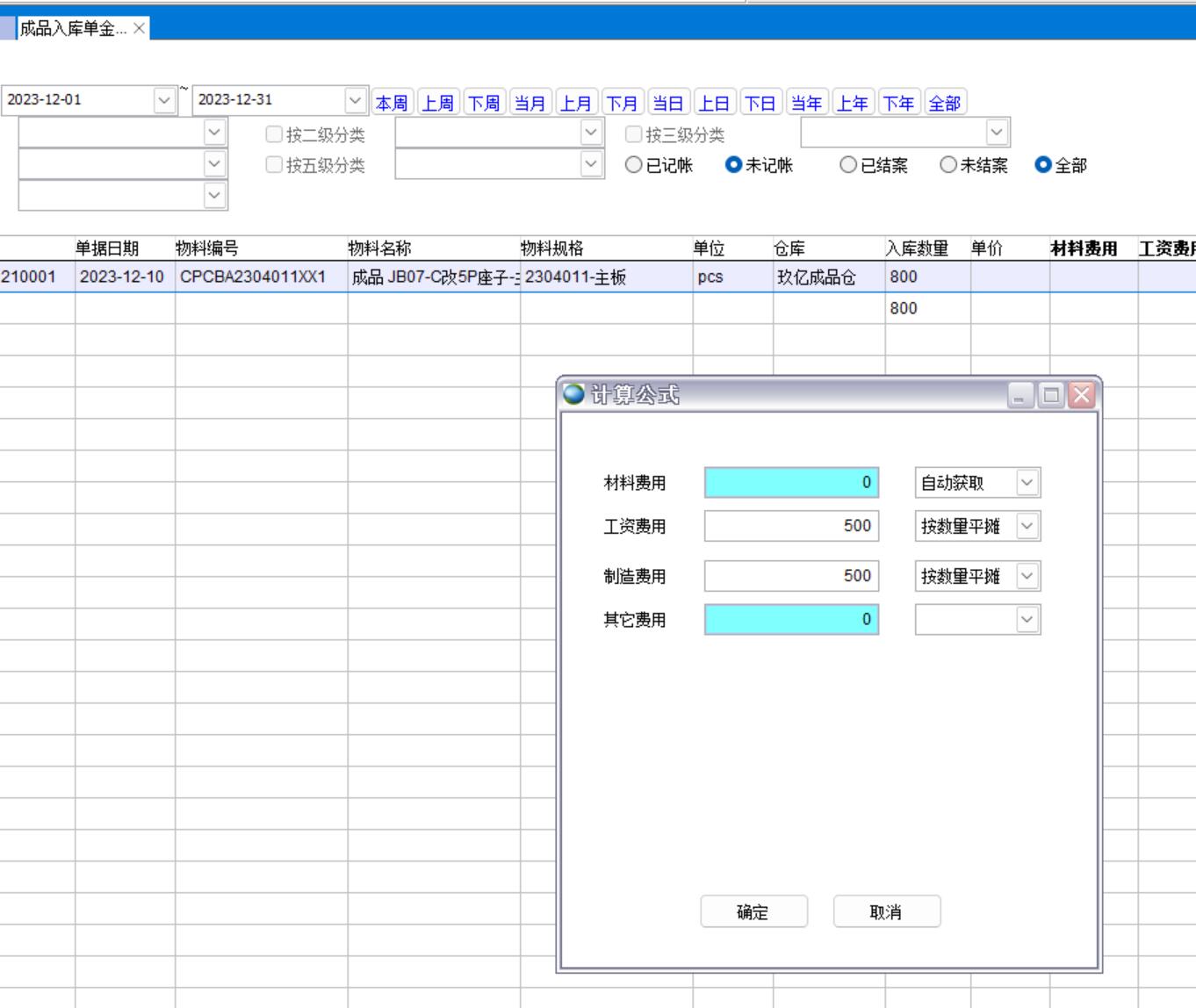
Task: Expand the empty 其它费用 method dropdown
Action: (1027, 620)
